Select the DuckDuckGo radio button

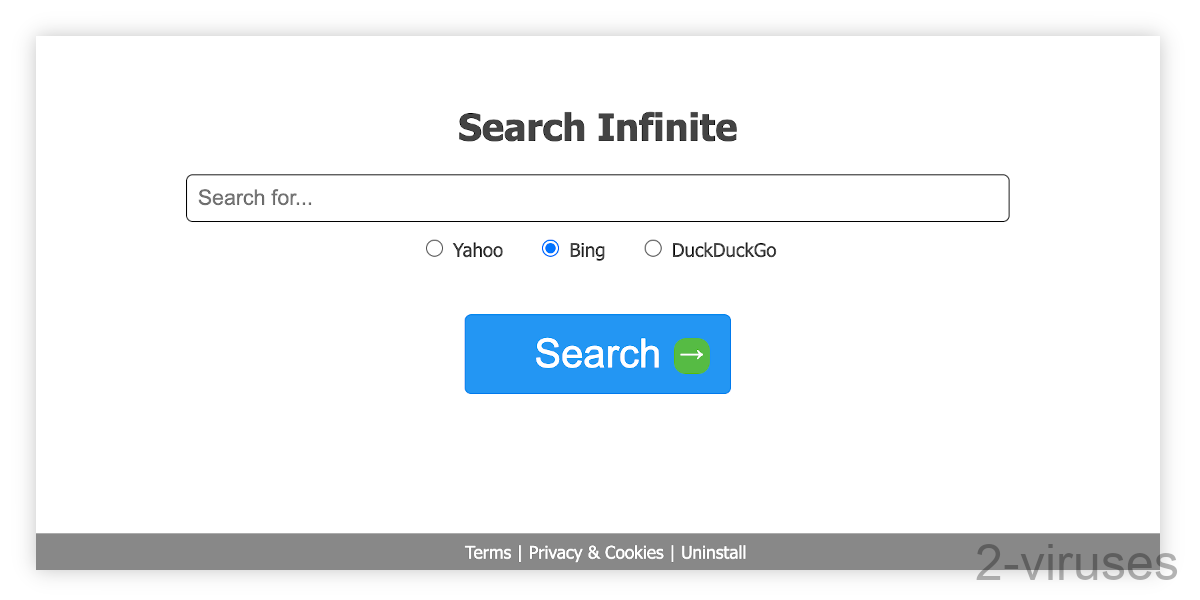[652, 248]
